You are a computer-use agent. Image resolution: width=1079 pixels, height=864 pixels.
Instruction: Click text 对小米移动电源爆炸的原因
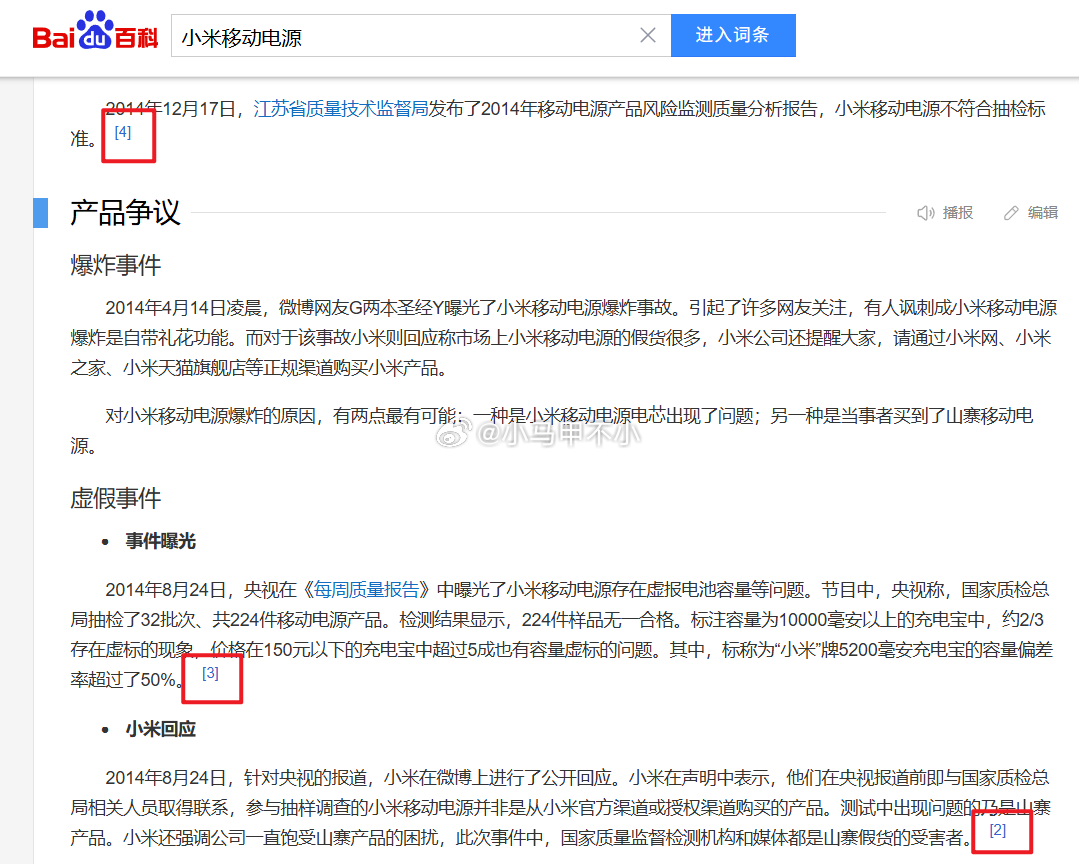pyautogui.click(x=209, y=415)
